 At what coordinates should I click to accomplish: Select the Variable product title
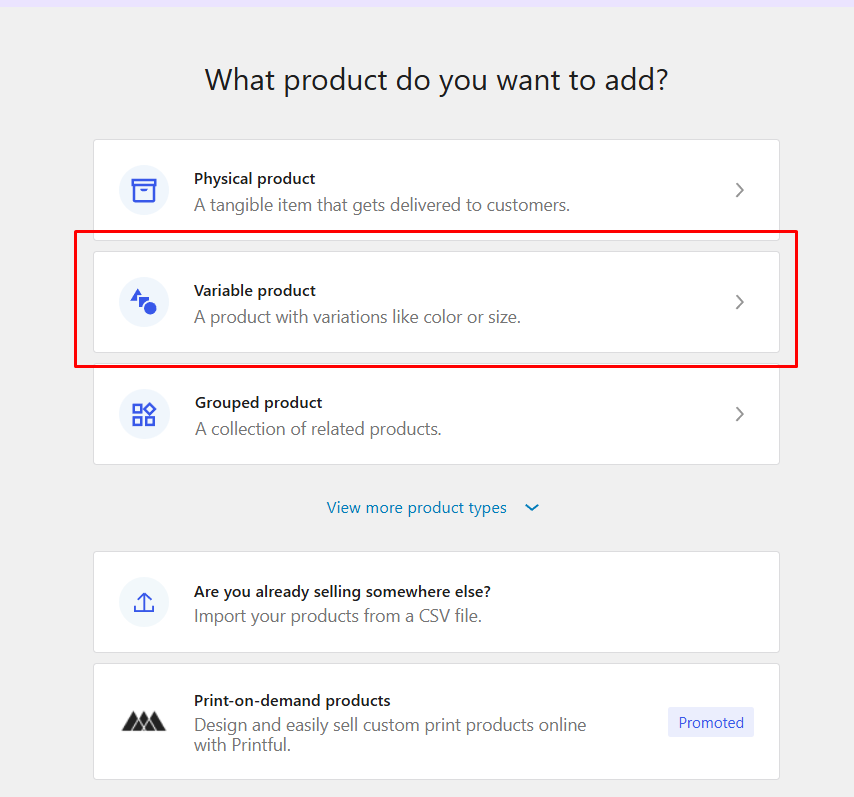pos(254,290)
